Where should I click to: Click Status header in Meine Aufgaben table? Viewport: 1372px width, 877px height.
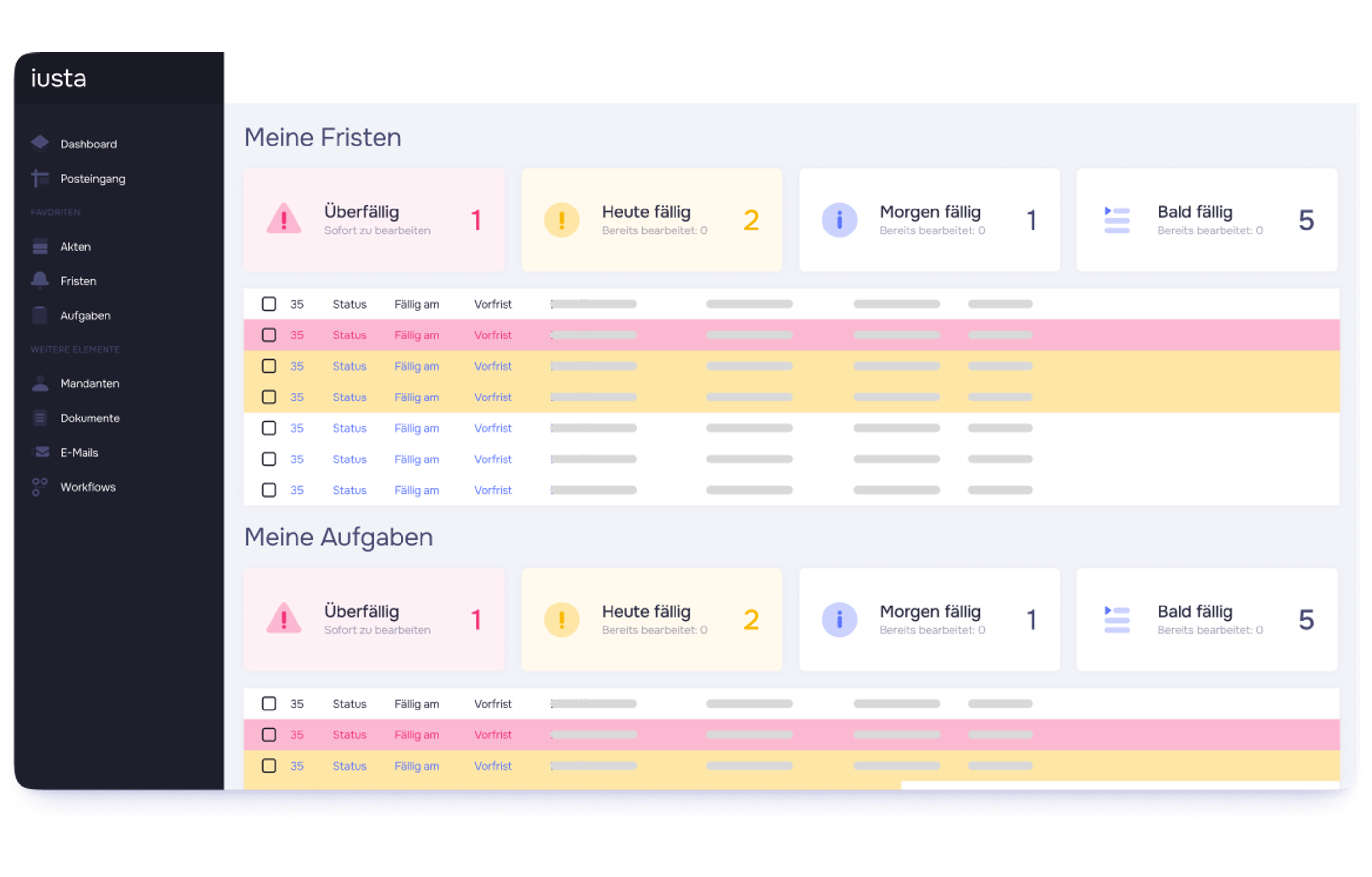349,704
